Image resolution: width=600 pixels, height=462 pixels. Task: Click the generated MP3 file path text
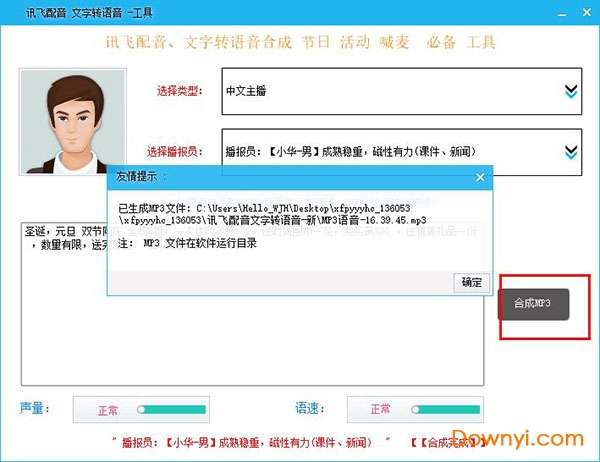(272, 214)
